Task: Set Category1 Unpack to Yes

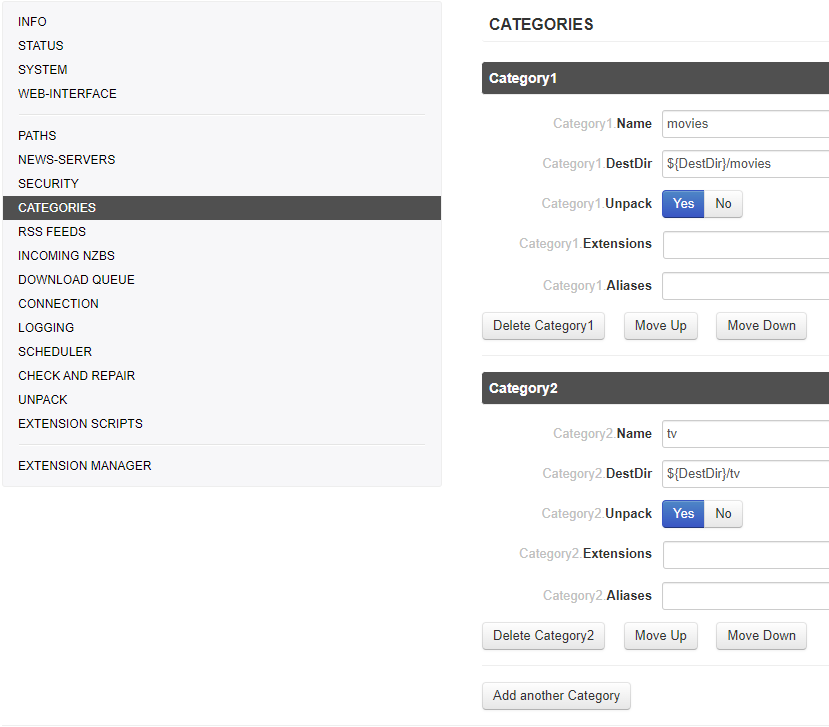Action: pos(683,204)
